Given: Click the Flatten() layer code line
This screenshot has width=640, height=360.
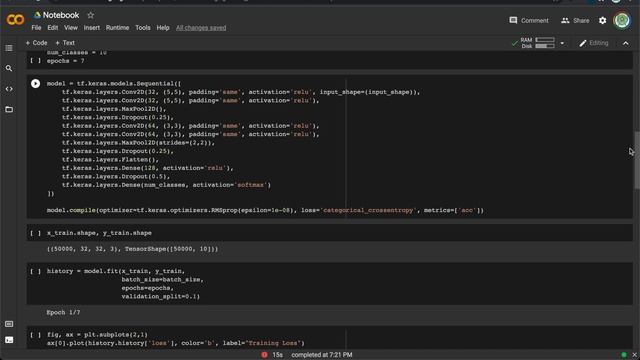Looking at the screenshot, I should point(110,160).
